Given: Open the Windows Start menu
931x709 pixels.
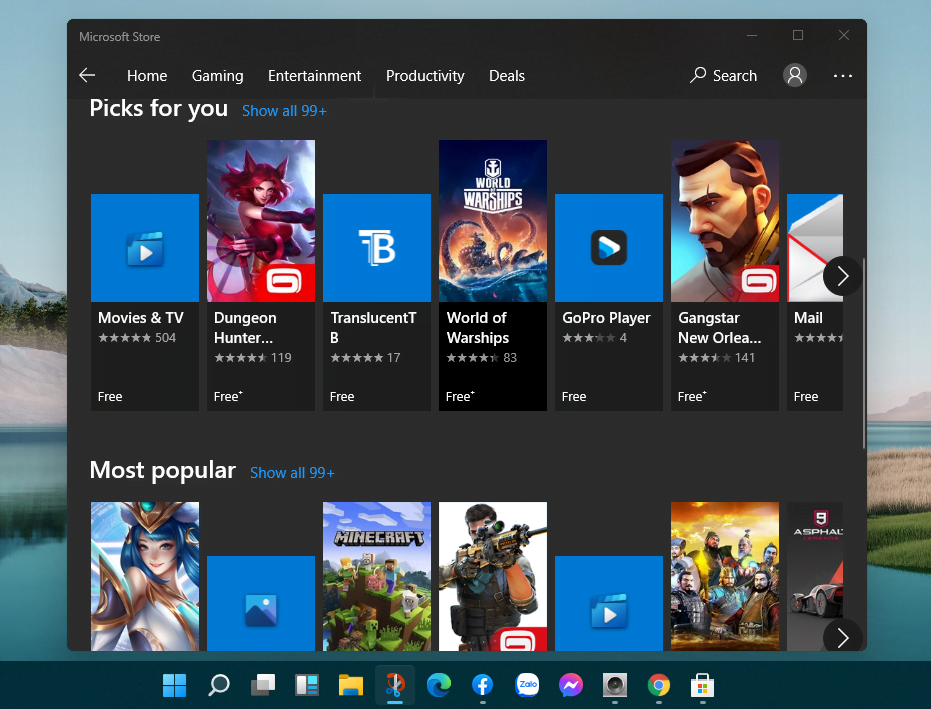Looking at the screenshot, I should 175,685.
